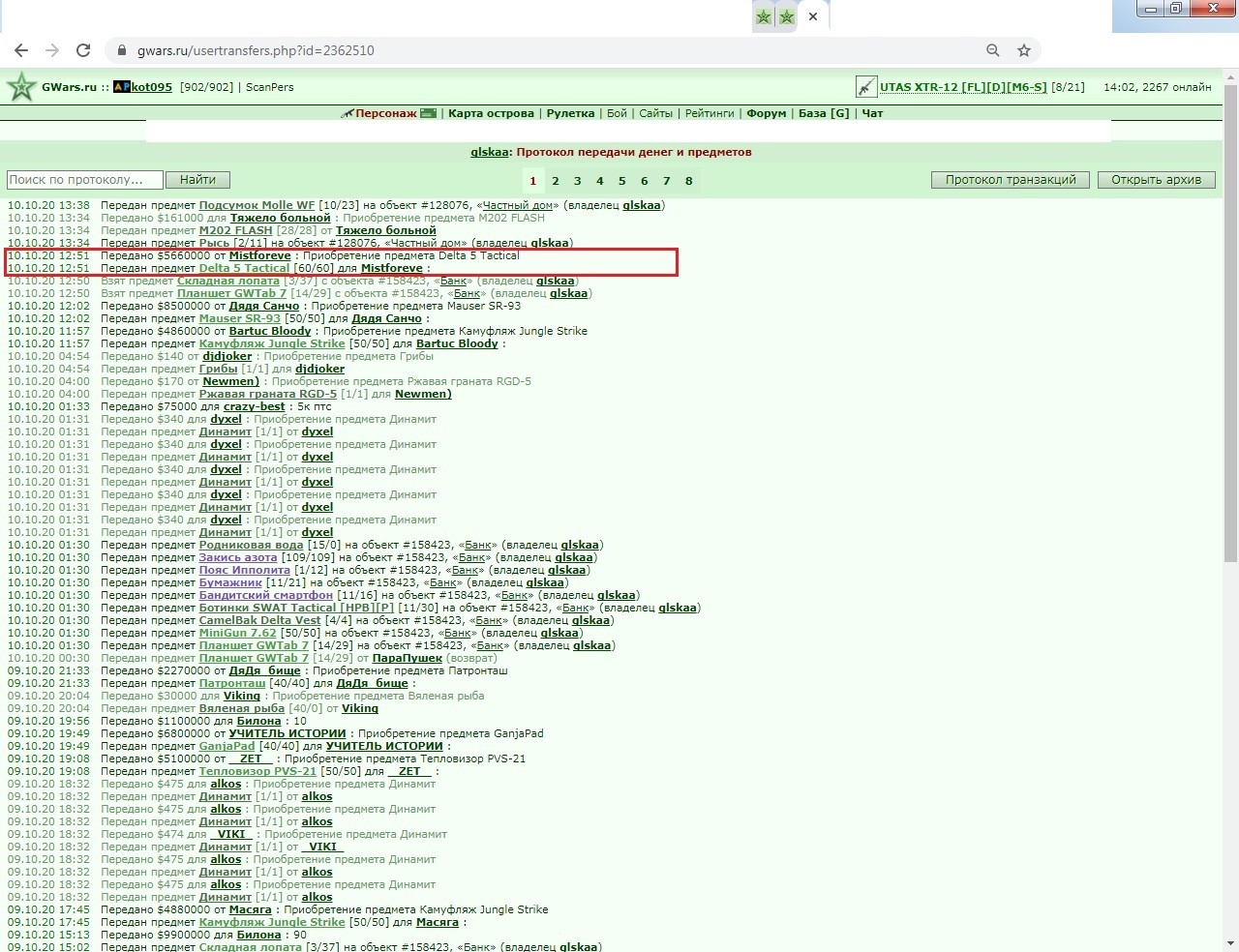Click the Открыть архив button
This screenshot has width=1239, height=952.
1156,180
